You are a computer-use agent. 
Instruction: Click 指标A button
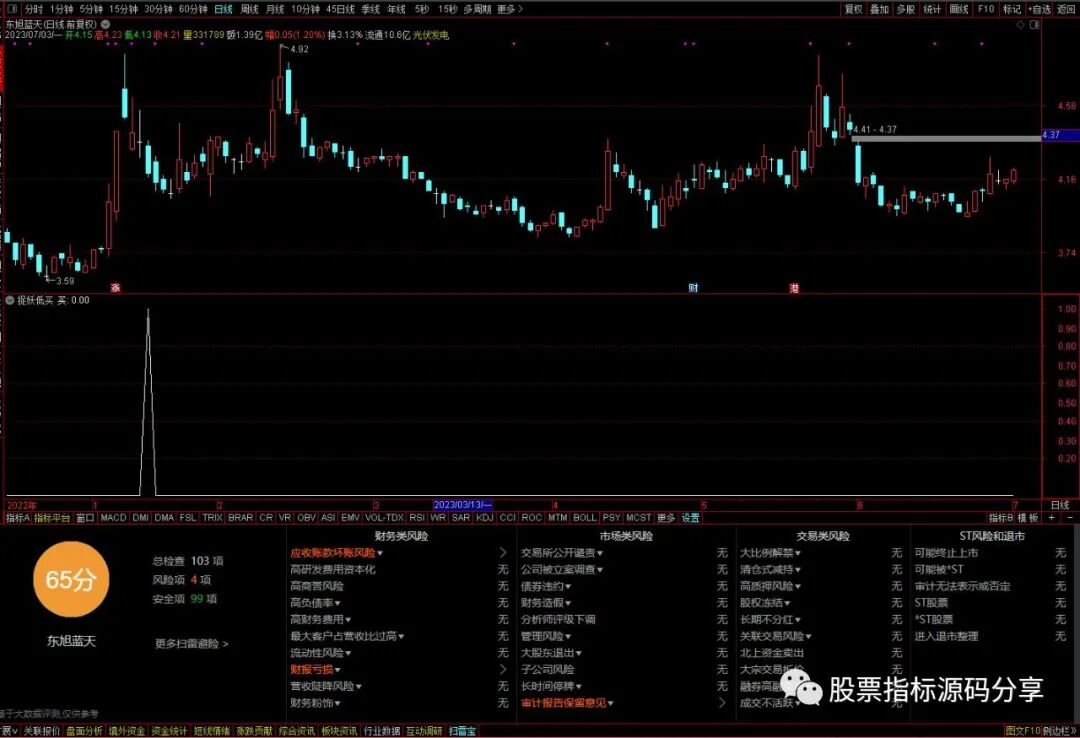point(18,517)
